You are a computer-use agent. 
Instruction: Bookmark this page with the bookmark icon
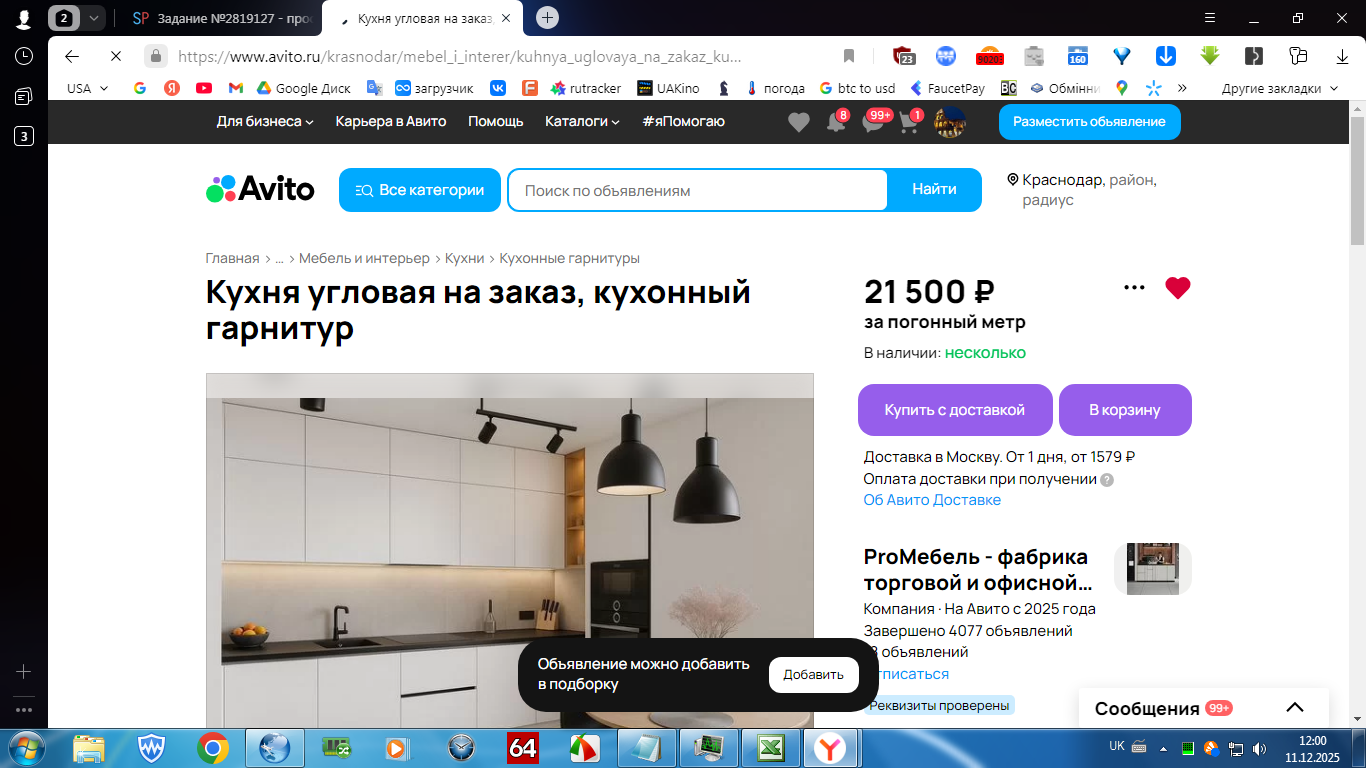[849, 56]
